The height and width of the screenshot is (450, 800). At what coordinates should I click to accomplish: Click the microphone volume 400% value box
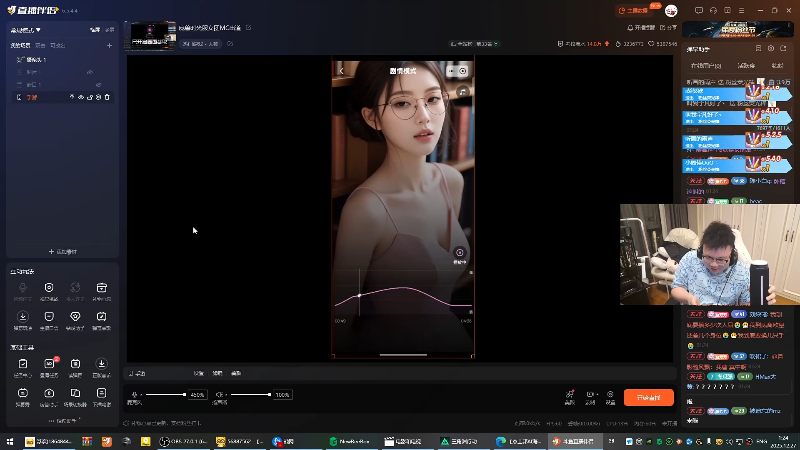(197, 394)
